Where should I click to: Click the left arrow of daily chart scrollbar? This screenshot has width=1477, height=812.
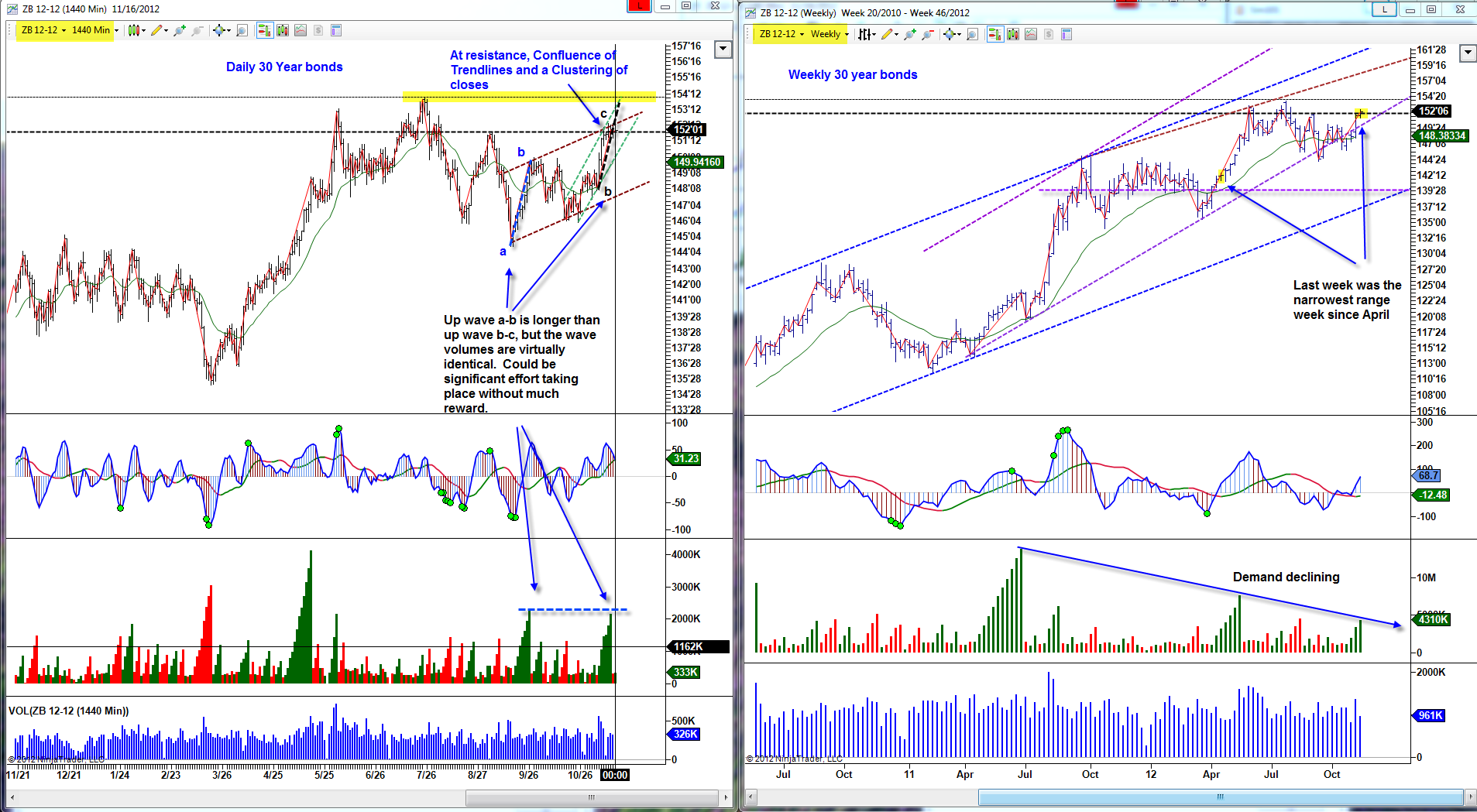(12, 797)
